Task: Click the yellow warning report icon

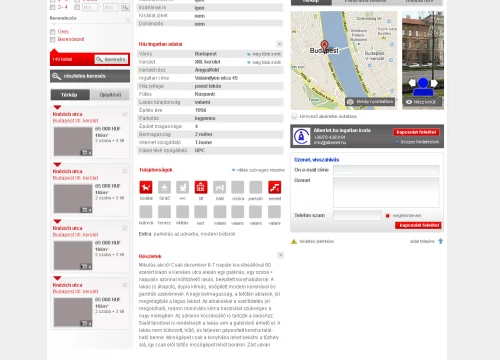Action: 294,241
